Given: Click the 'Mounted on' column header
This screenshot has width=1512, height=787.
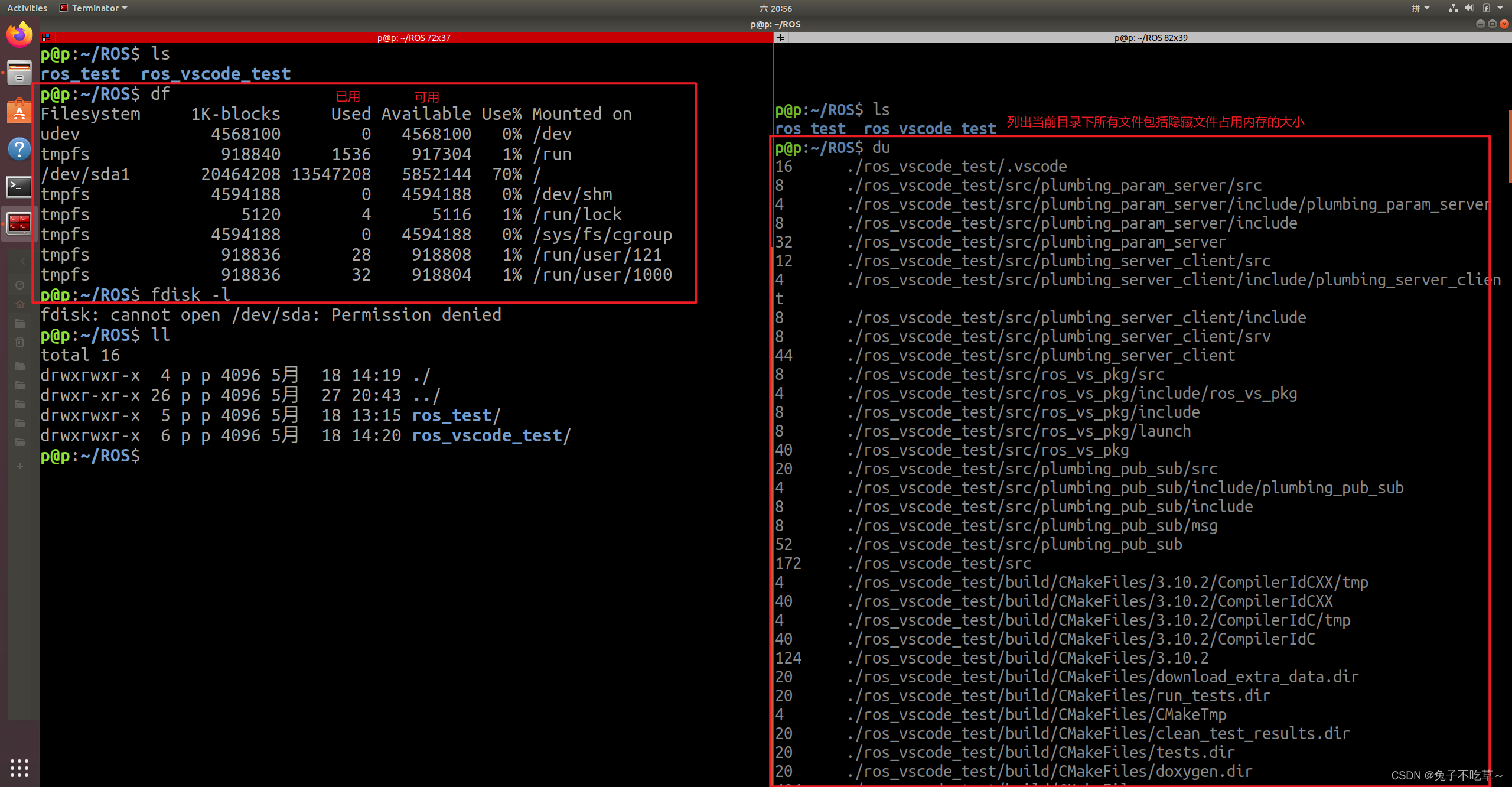Looking at the screenshot, I should pyautogui.click(x=582, y=114).
